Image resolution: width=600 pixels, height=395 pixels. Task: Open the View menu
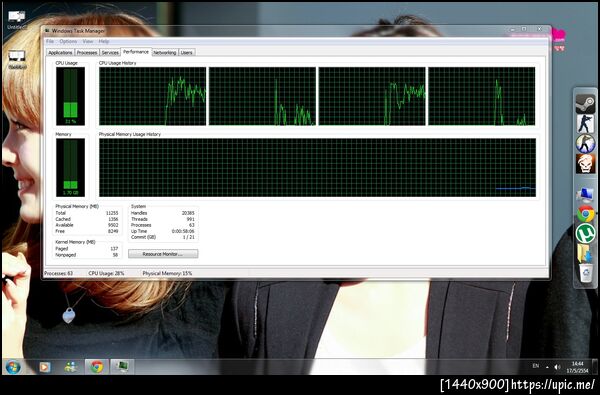[88, 41]
